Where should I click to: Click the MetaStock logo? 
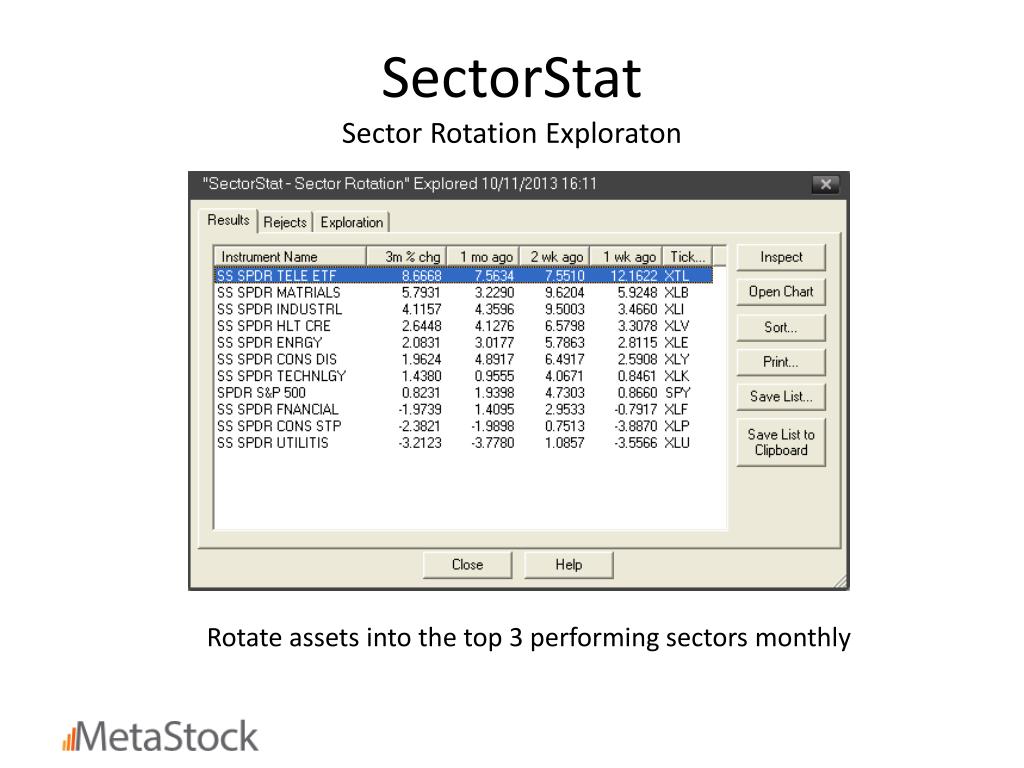click(161, 737)
